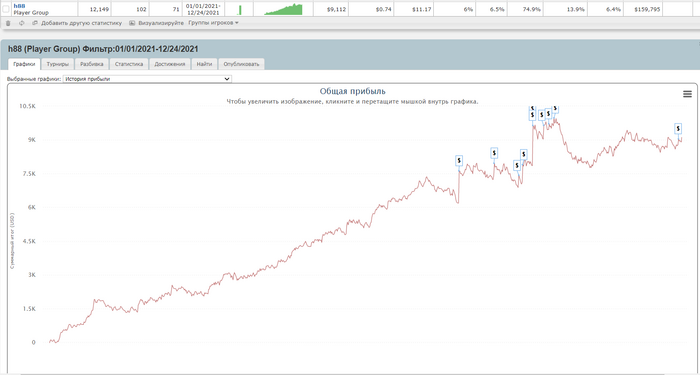Click the Общая прибыль chart title

point(353,92)
